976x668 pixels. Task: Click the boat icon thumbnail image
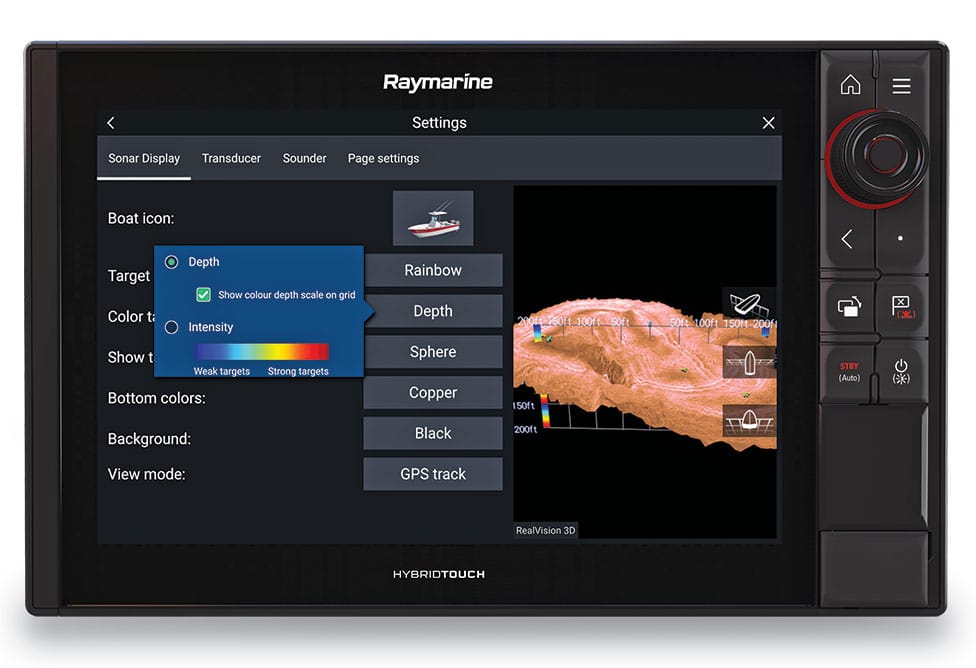pyautogui.click(x=432, y=218)
